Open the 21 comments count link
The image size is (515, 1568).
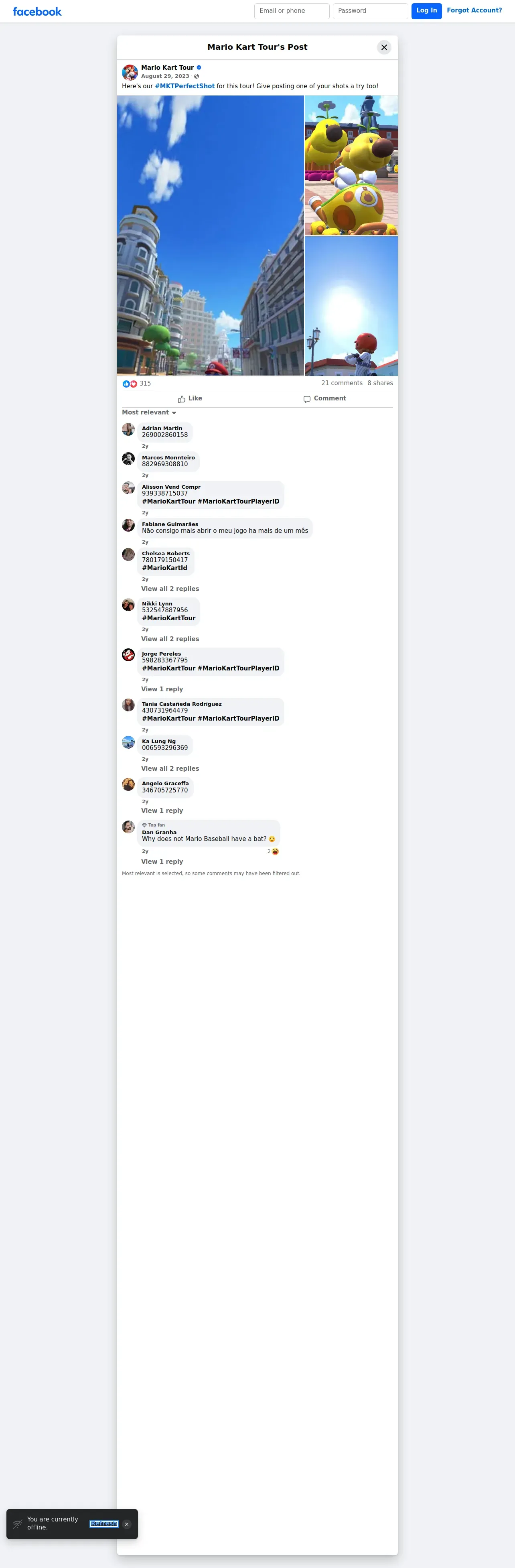pyautogui.click(x=342, y=384)
